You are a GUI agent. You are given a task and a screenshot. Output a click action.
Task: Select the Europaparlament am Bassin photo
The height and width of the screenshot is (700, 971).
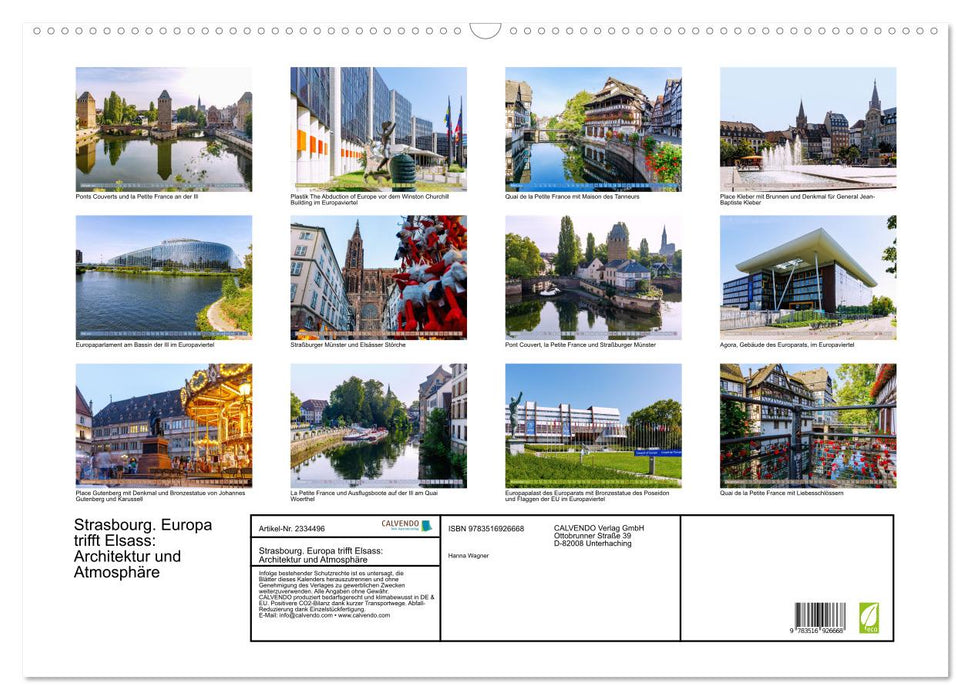(163, 278)
